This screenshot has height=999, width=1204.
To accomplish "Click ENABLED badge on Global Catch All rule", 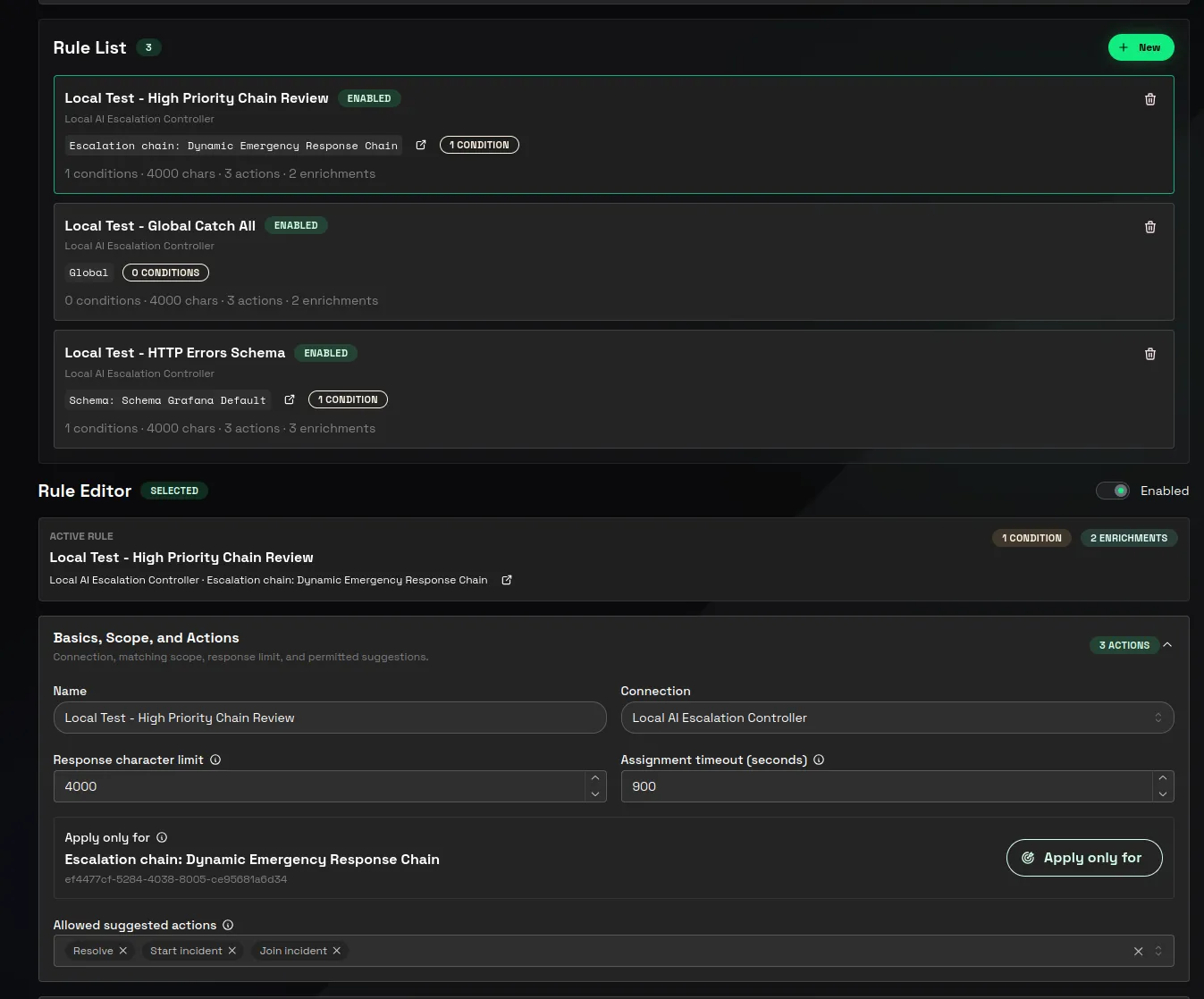I will coord(296,225).
